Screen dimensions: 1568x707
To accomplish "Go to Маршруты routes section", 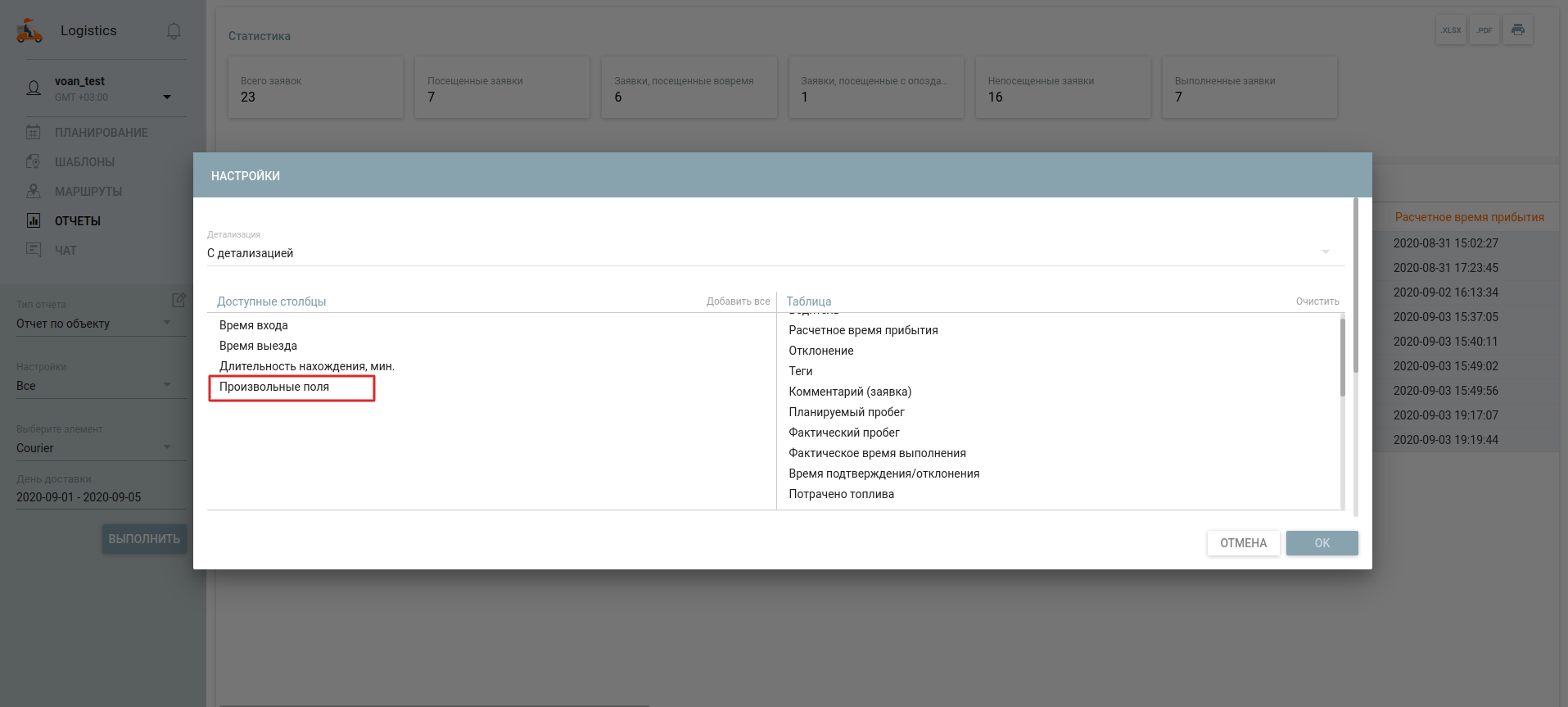I will 88,192.
